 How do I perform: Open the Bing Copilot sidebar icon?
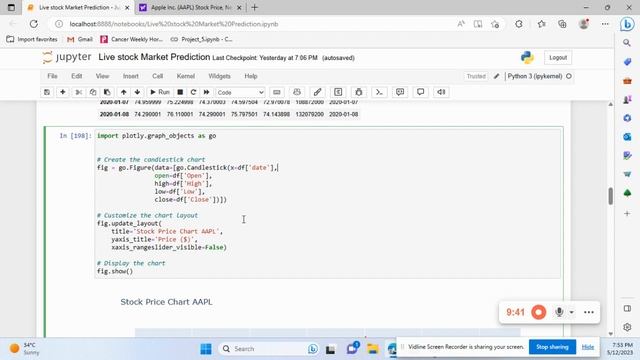tap(627, 24)
